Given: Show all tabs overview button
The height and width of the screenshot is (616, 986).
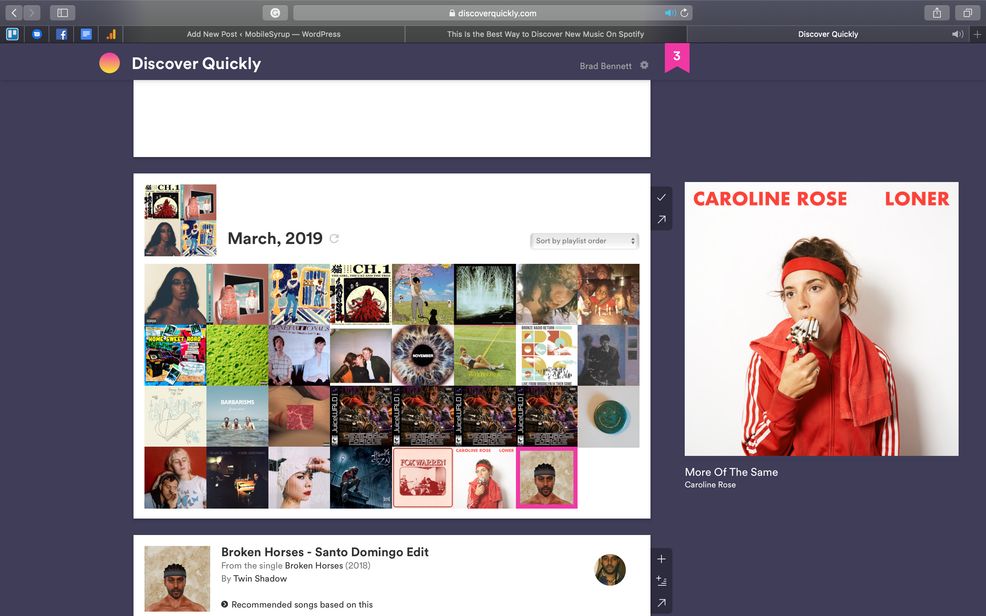Looking at the screenshot, I should point(967,13).
